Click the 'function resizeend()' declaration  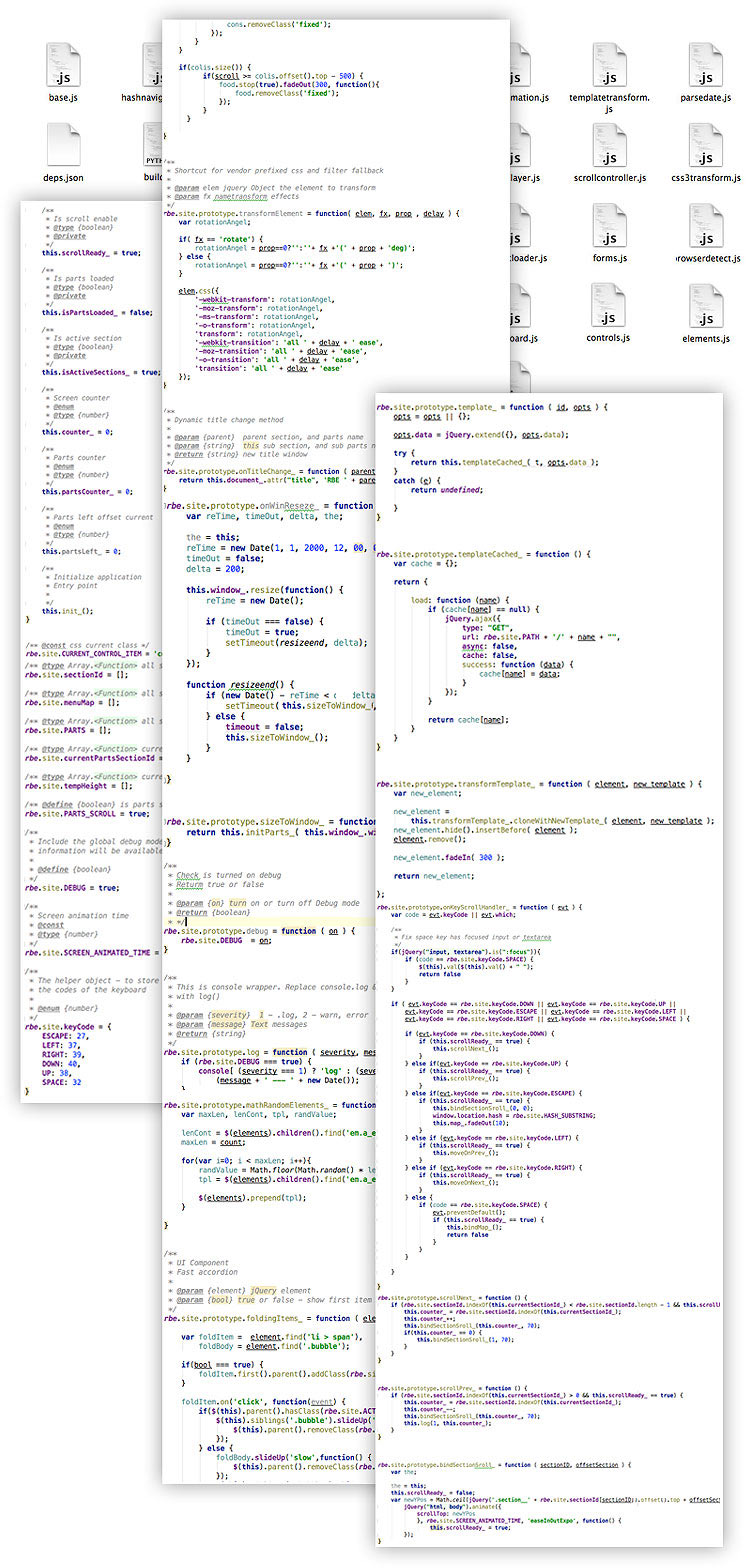(x=232, y=684)
